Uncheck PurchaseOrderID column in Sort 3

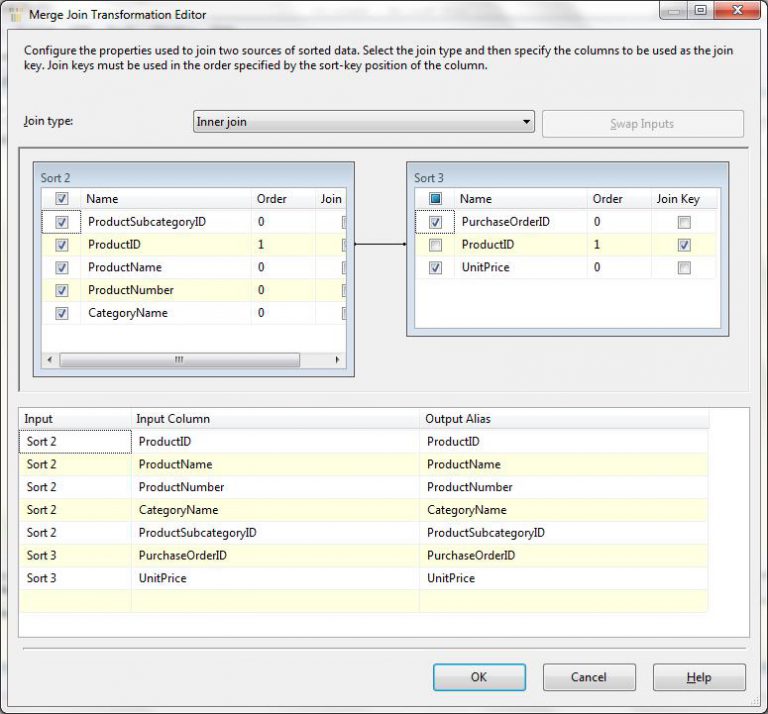pos(435,222)
